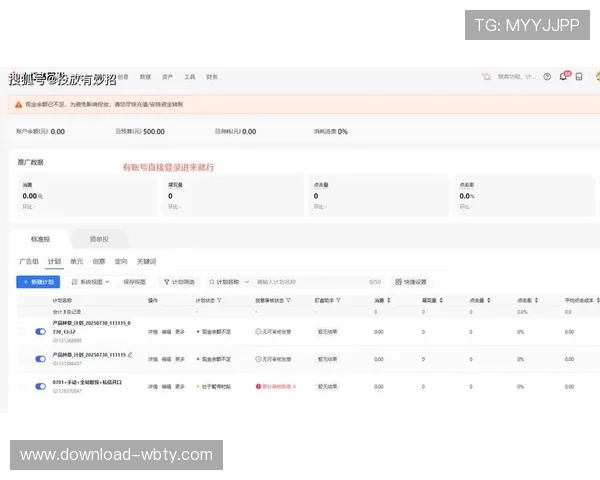Screen dimensions: 600x480
Task: Open 详情 for plan 0730_13:32
Action: 153,332
